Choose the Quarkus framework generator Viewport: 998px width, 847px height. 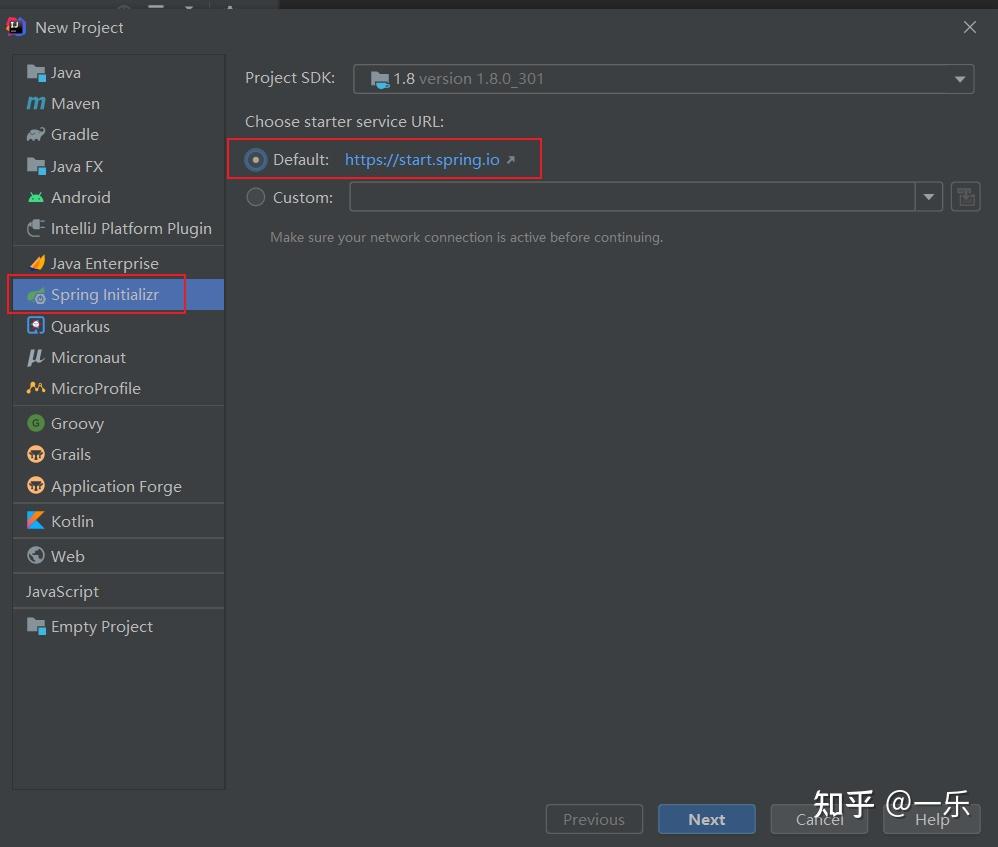[x=80, y=326]
